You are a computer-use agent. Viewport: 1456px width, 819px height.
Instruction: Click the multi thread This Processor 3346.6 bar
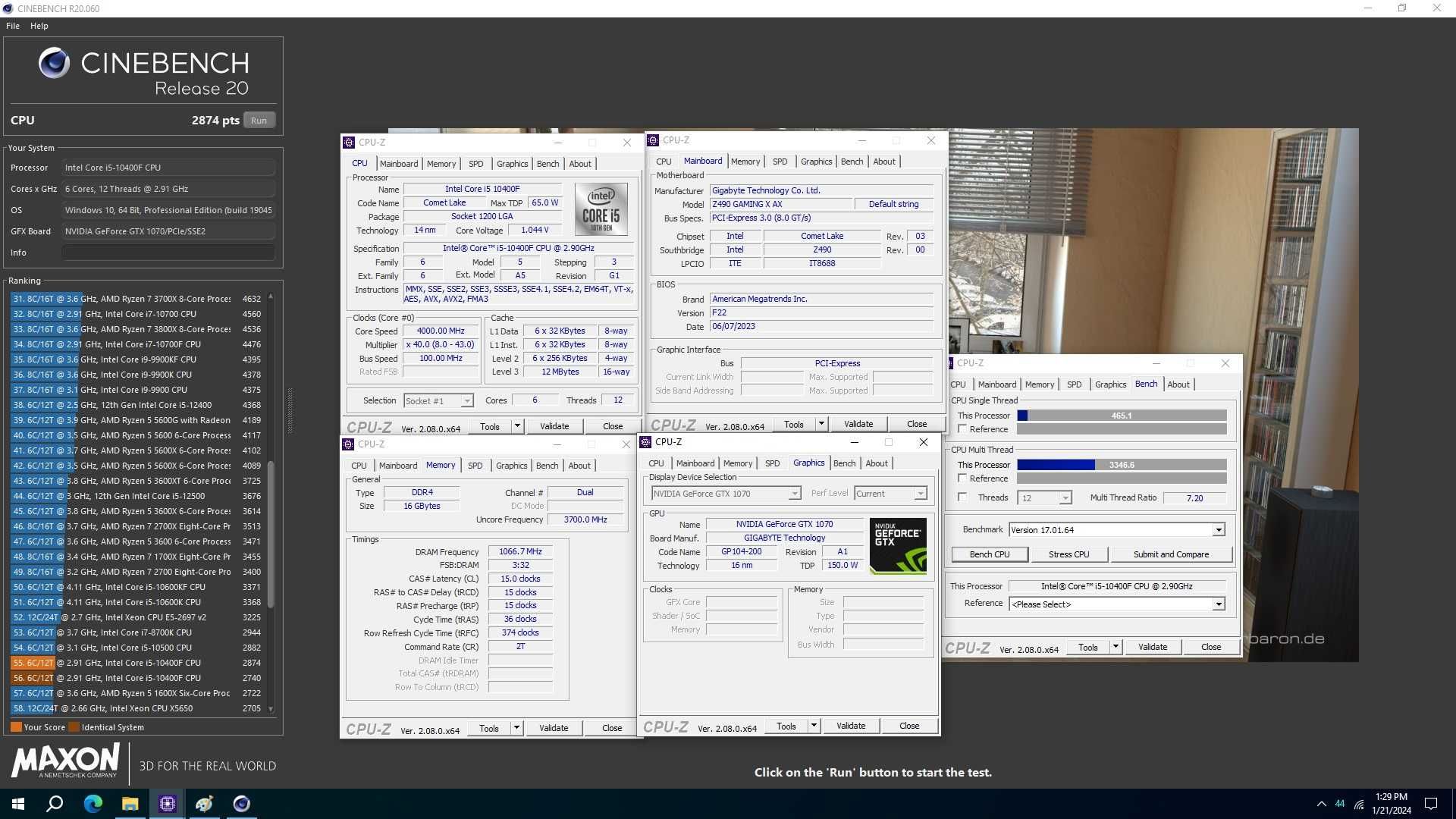1122,465
